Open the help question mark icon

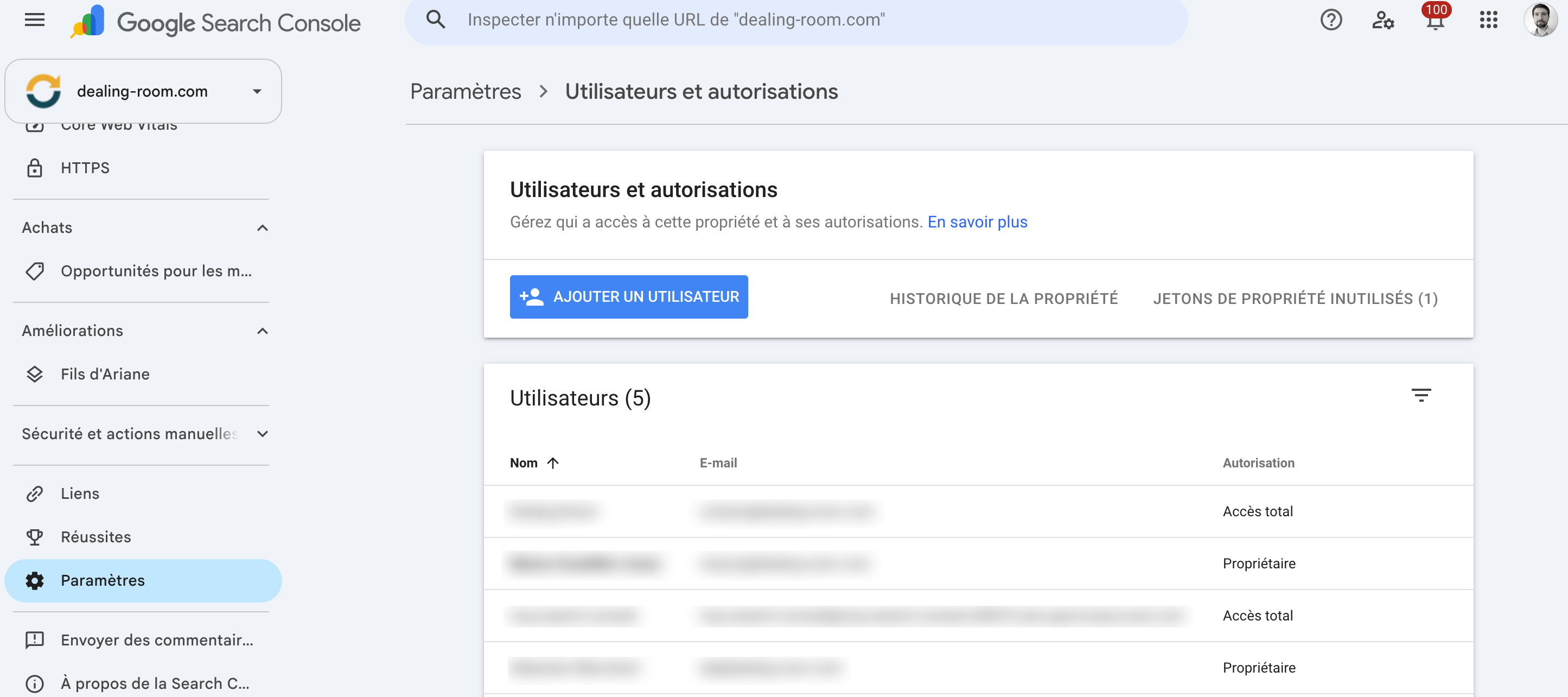(x=1331, y=20)
